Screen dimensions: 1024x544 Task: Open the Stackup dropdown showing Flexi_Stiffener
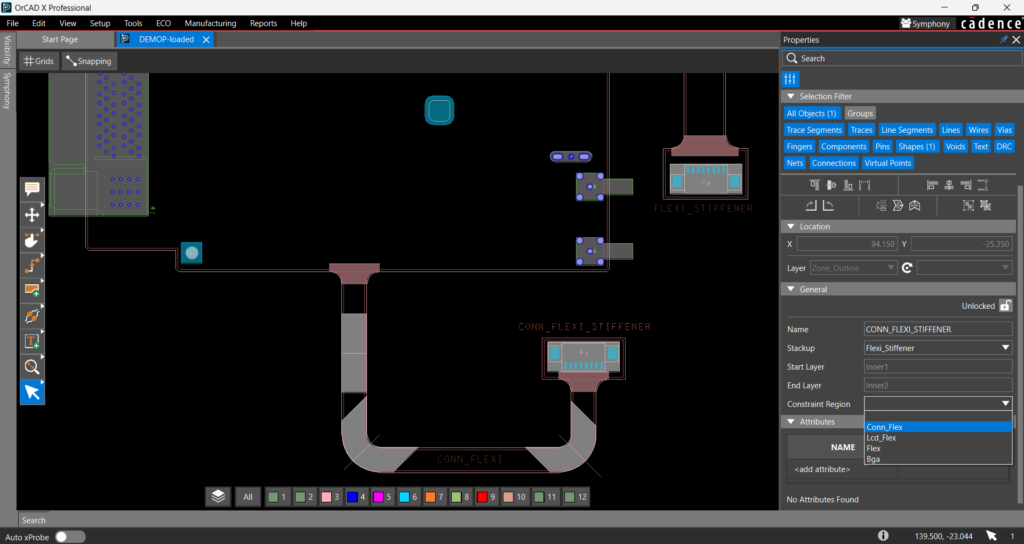click(938, 348)
